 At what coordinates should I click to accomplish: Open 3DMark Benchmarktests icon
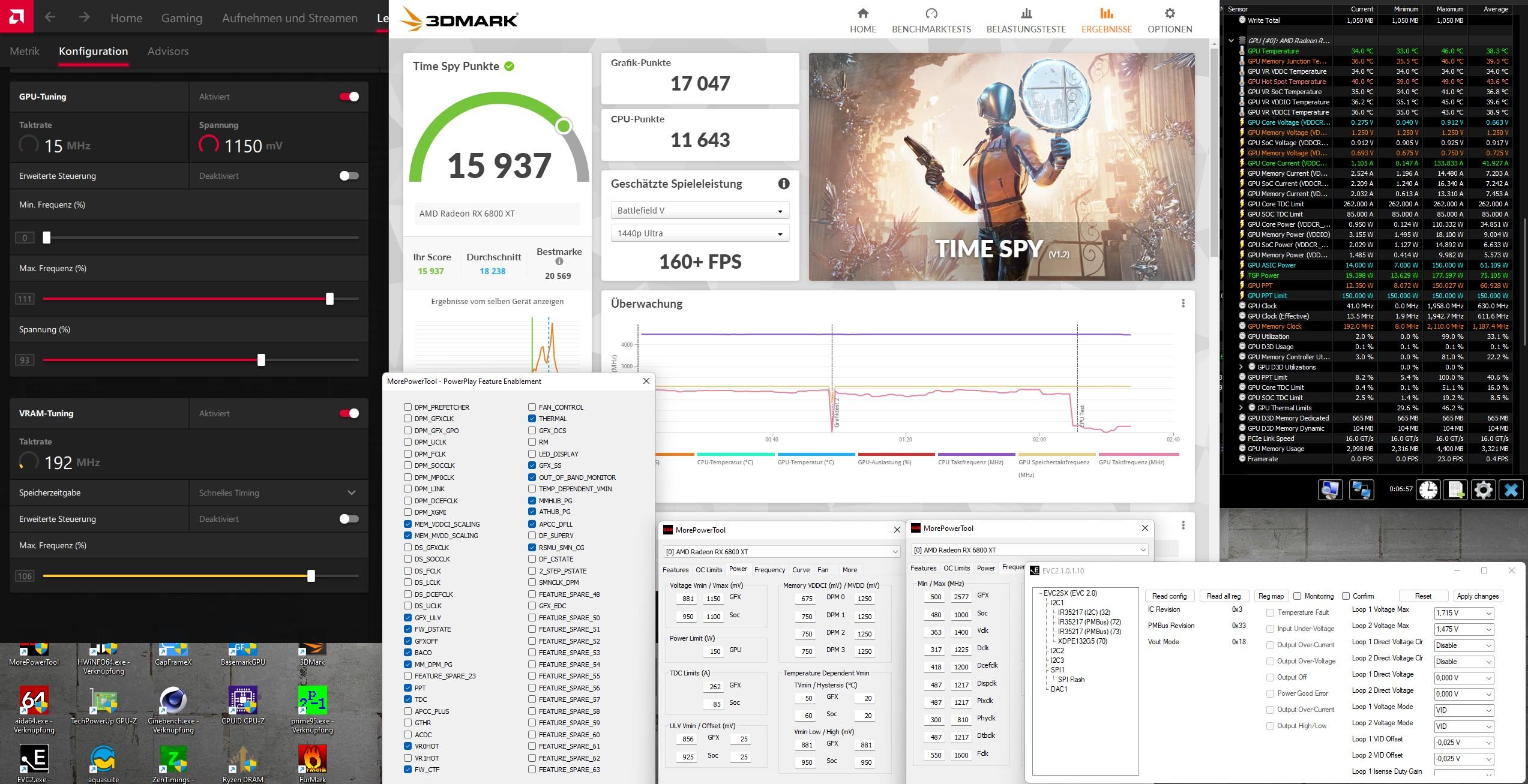point(931,13)
